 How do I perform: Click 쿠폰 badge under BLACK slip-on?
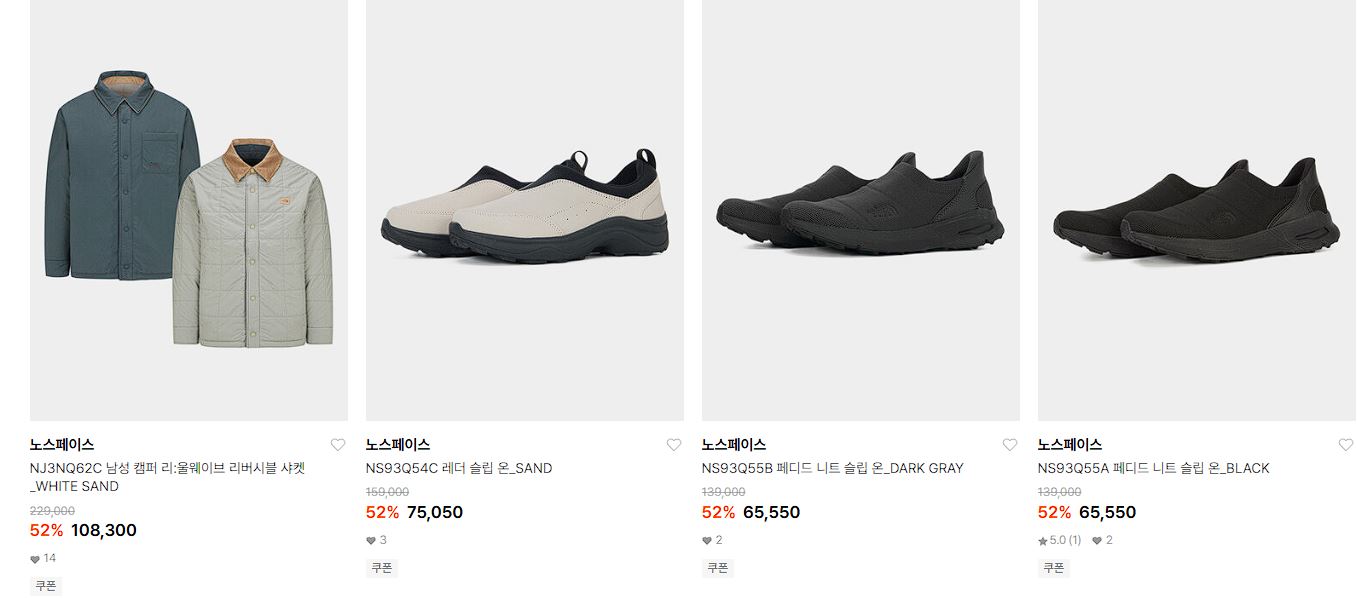(1054, 568)
